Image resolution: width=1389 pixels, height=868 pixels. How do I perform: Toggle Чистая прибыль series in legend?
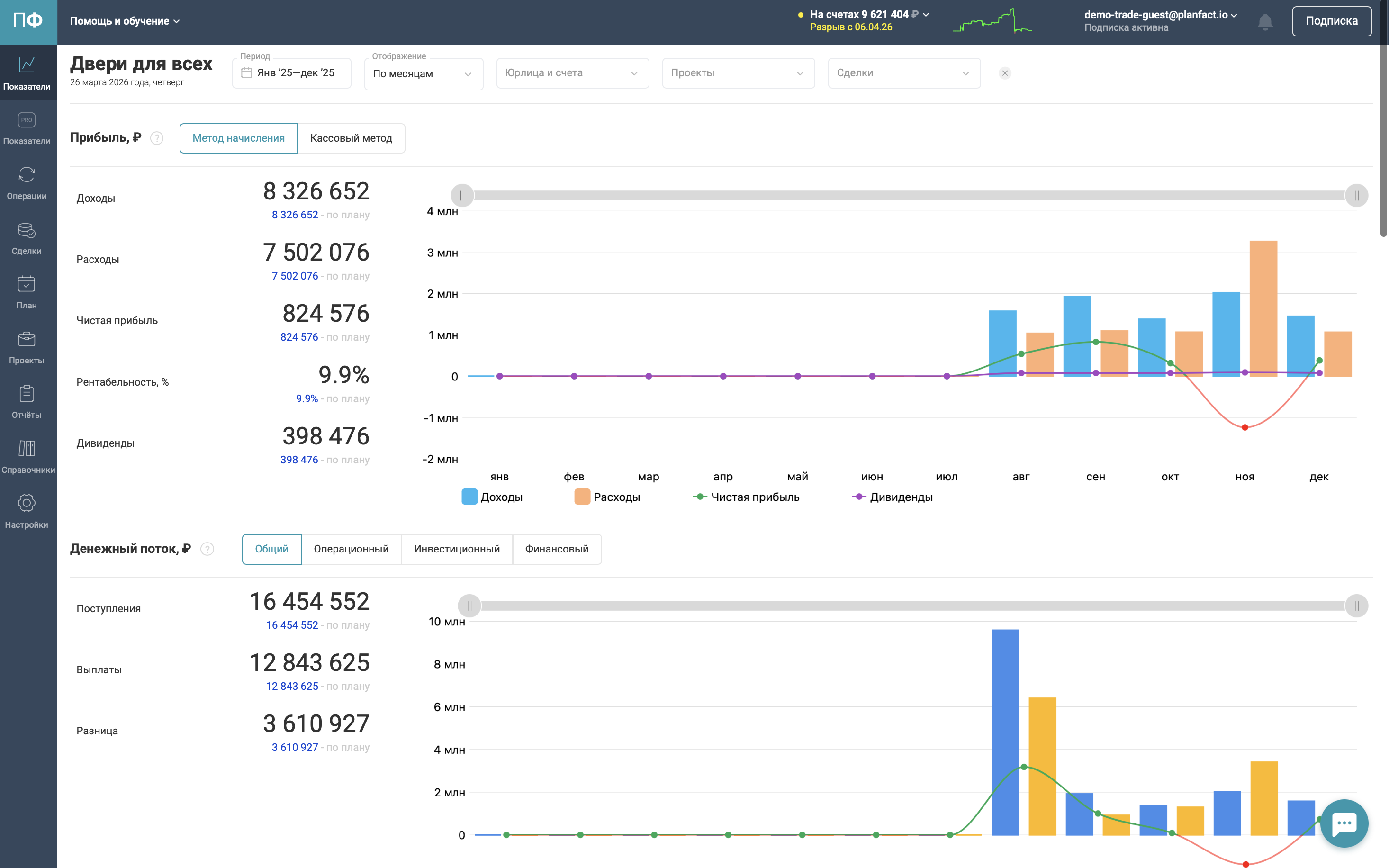click(746, 497)
